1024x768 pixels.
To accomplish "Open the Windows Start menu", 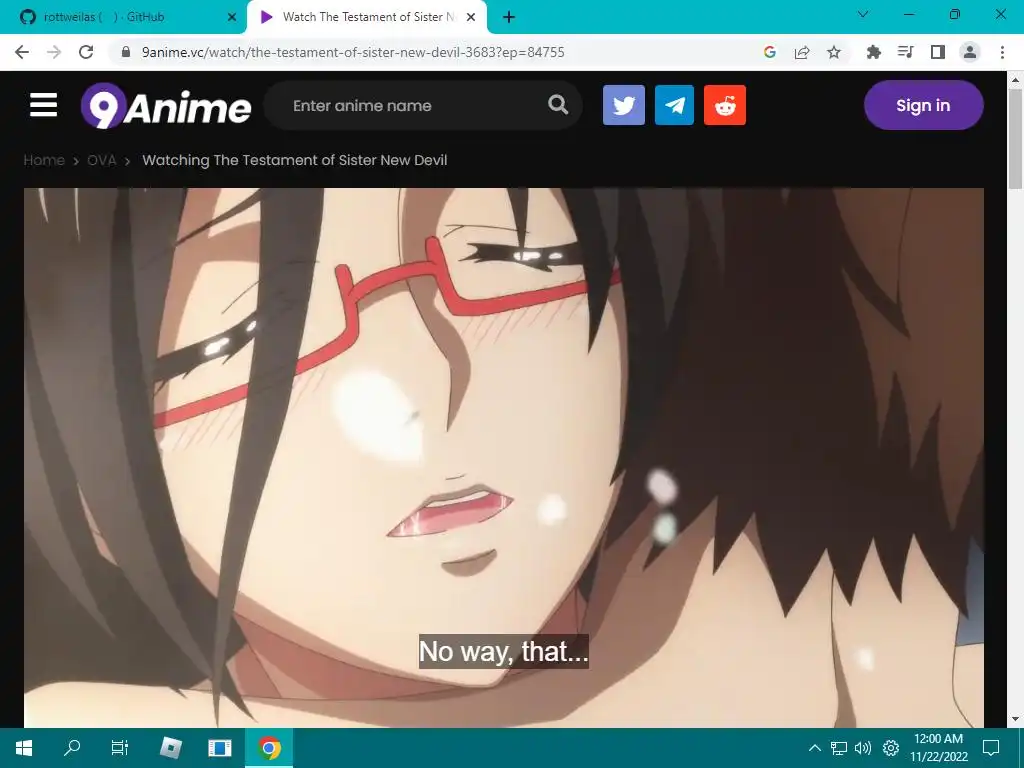I will point(24,748).
